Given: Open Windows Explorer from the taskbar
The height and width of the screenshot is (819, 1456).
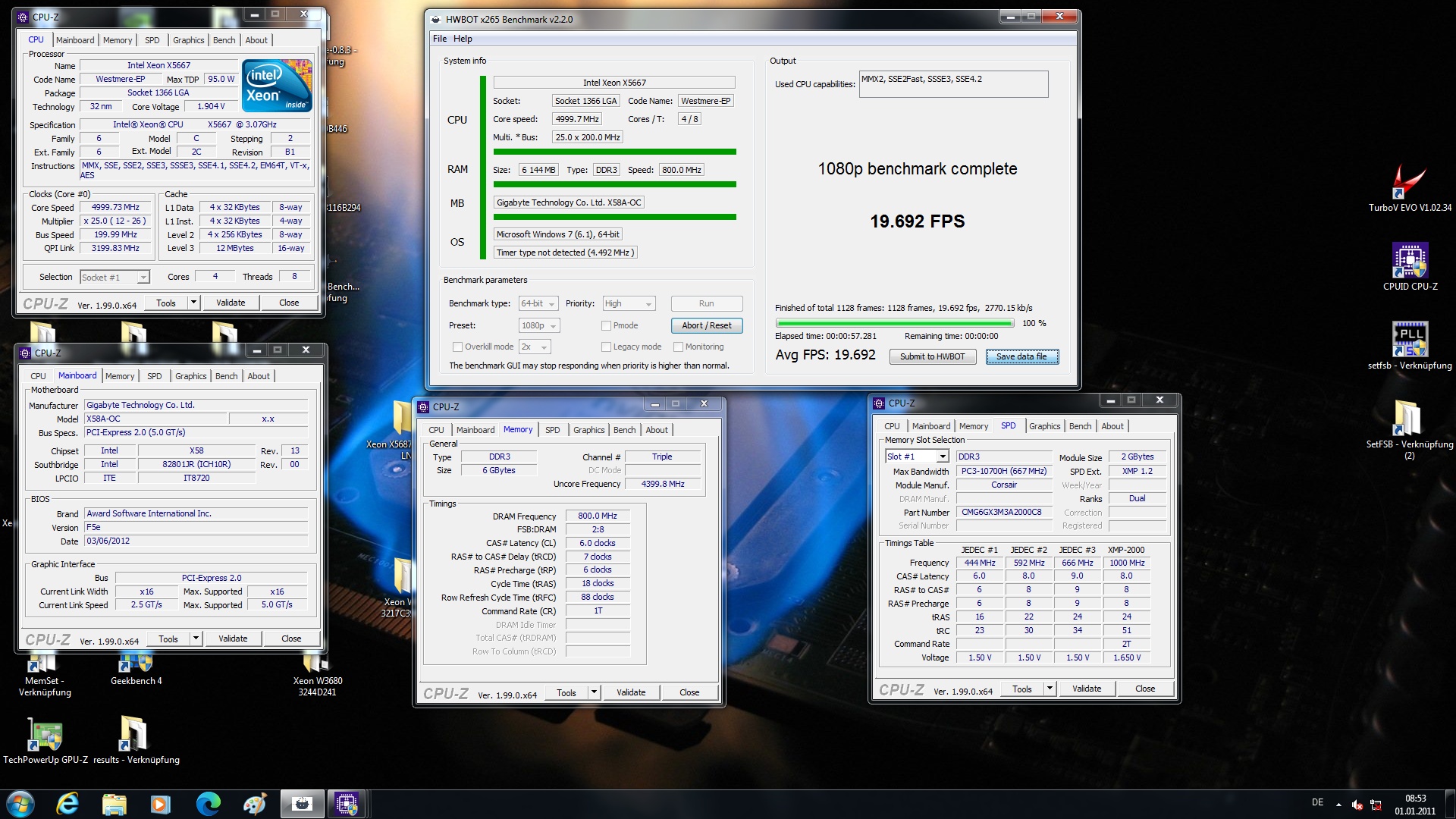Looking at the screenshot, I should click(115, 804).
